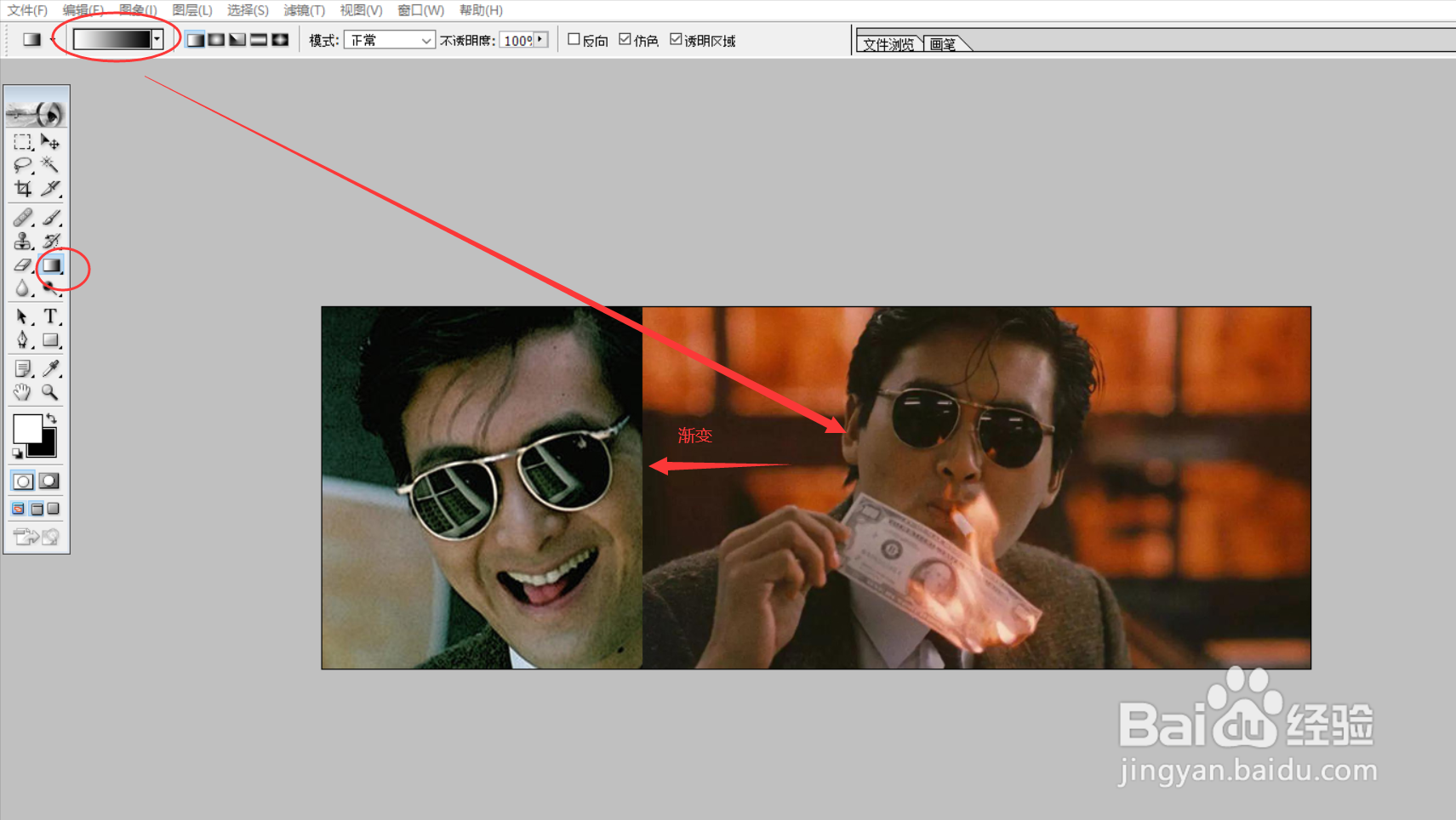Select the Notes tool
Viewport: 1456px width, 820px height.
point(22,368)
